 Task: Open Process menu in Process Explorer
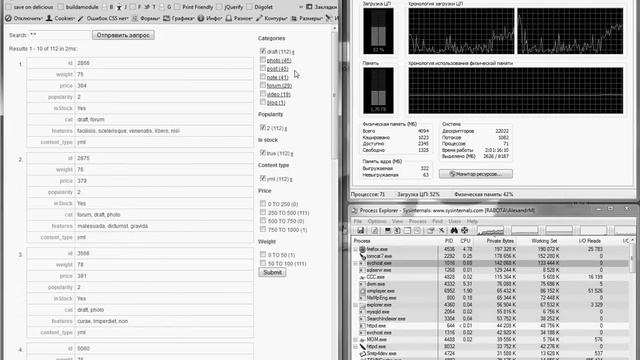click(x=418, y=221)
